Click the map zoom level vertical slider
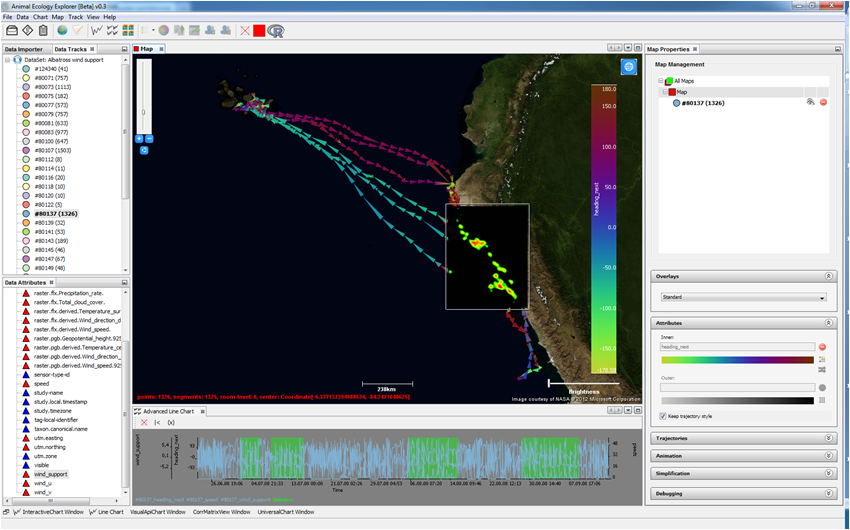850x530 pixels. click(144, 96)
